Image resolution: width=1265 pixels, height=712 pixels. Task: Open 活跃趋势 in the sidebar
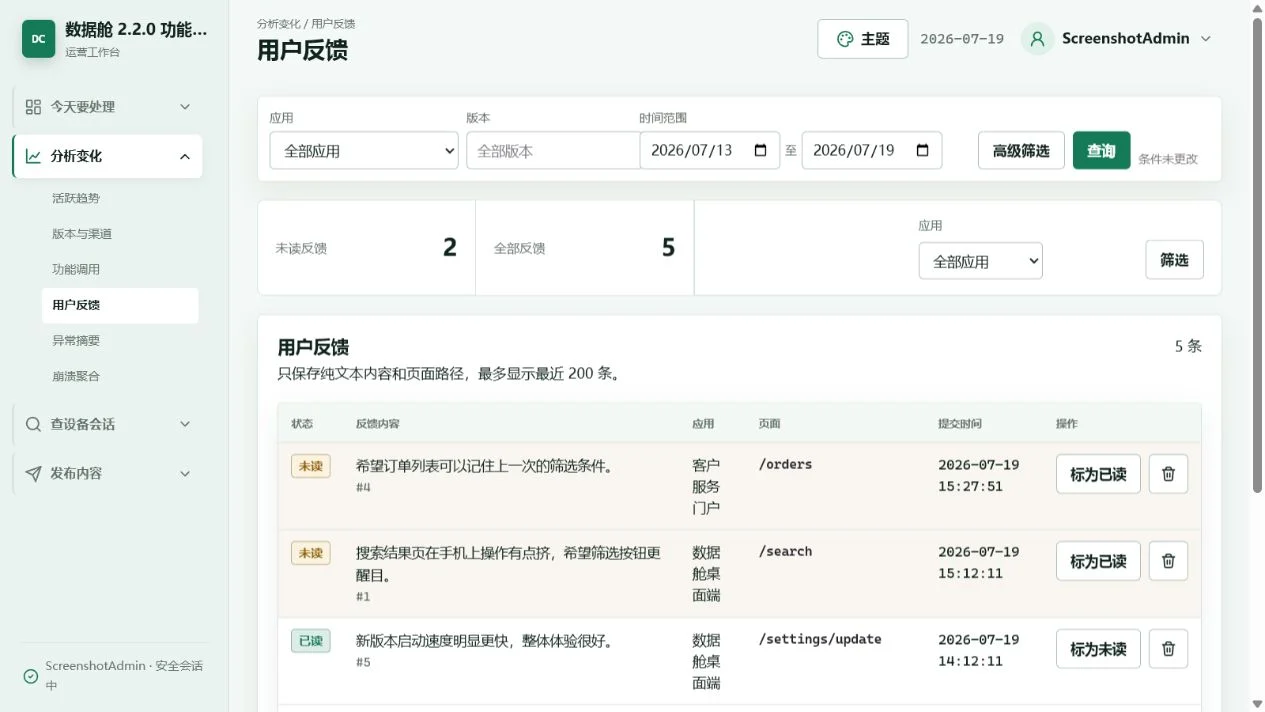point(120,198)
